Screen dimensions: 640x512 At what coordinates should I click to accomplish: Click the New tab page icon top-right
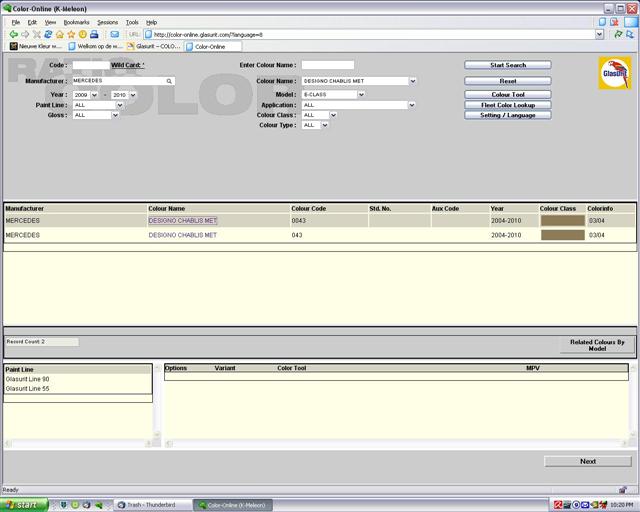602,22
